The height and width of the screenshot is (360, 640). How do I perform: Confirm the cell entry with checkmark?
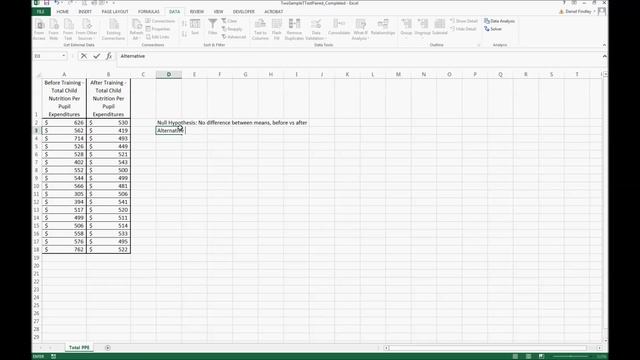(97, 56)
